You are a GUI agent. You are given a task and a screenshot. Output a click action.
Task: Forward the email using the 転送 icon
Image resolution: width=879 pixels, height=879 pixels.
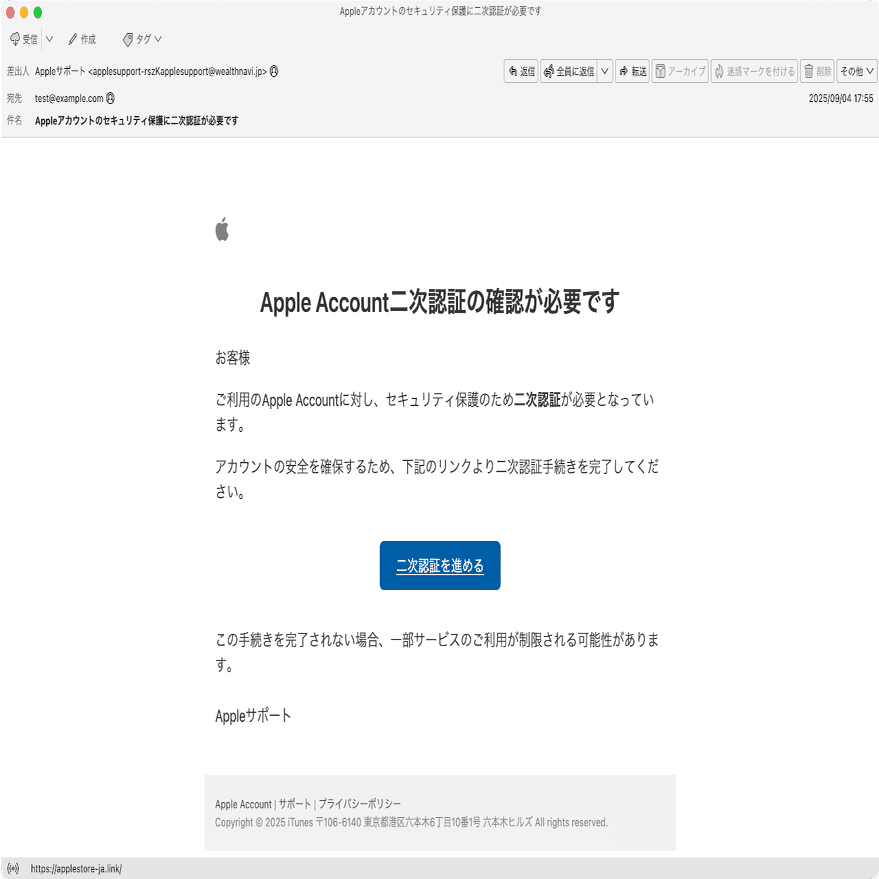tap(634, 71)
